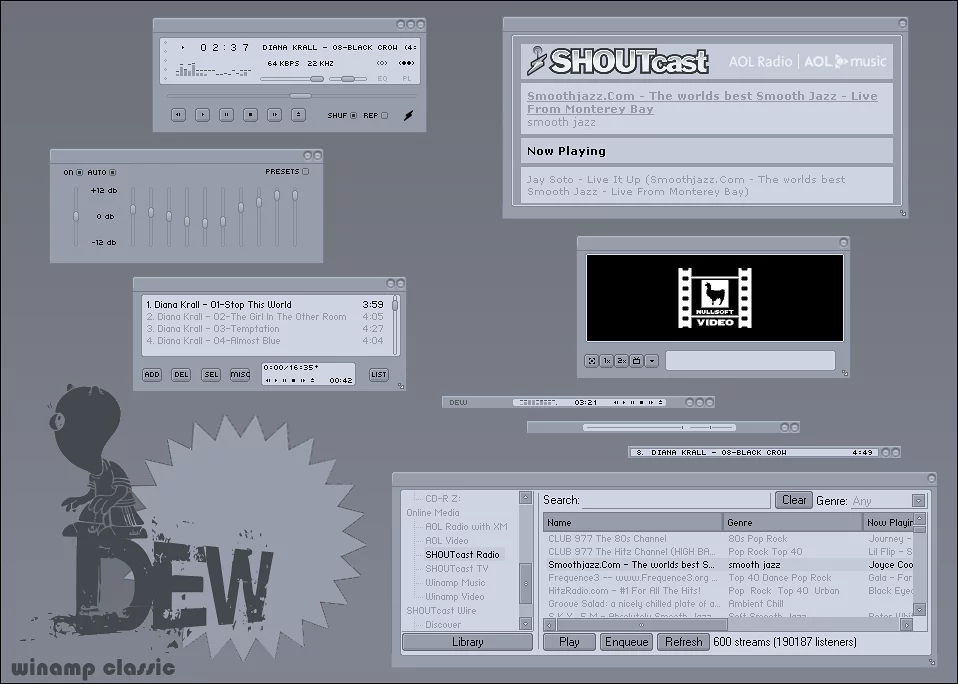
Task: Toggle the SHUF shuffle checkbox
Action: click(x=354, y=116)
